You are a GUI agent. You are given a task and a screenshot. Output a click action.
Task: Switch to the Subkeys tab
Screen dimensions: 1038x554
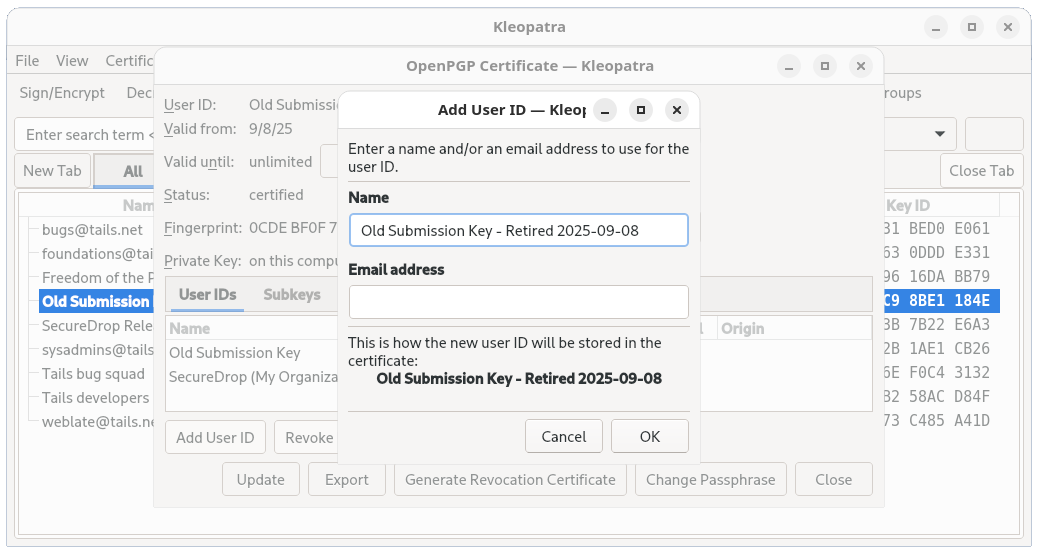click(x=292, y=295)
